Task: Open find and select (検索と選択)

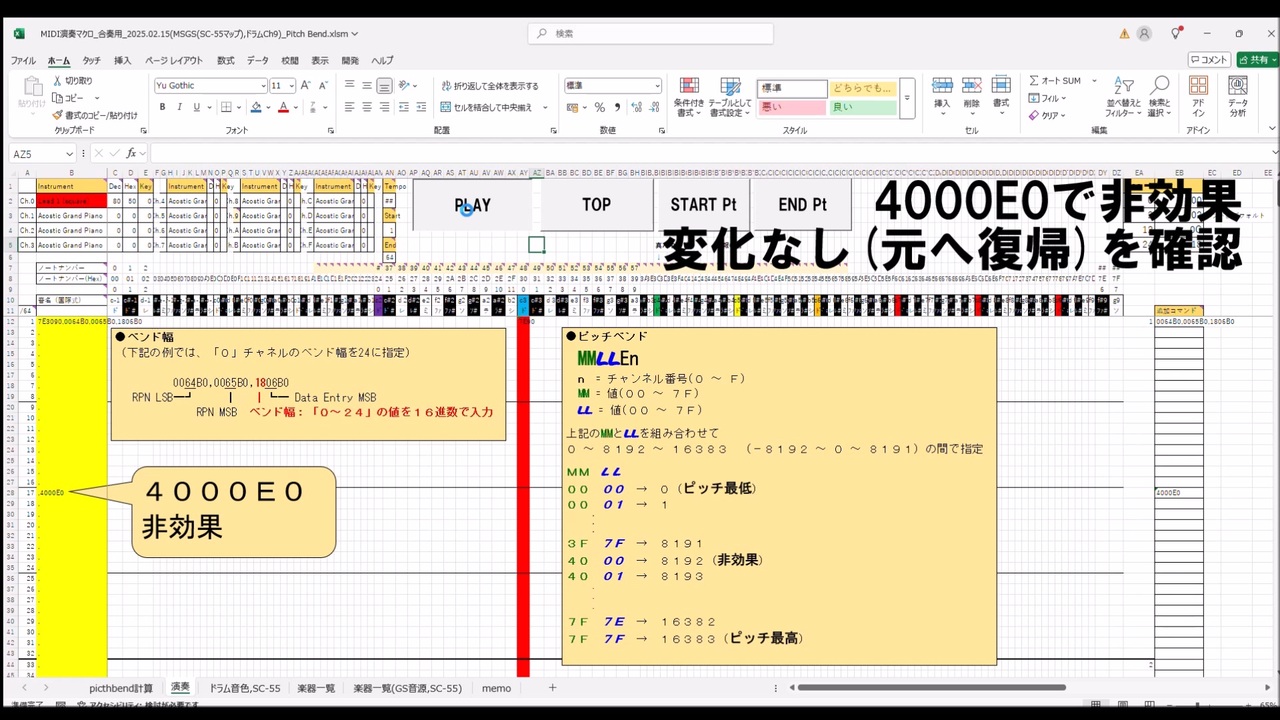Action: tap(1159, 98)
